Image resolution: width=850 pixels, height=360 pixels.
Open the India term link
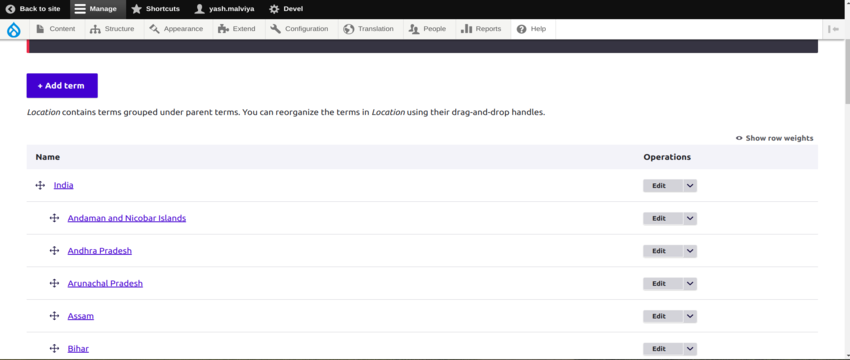(63, 185)
